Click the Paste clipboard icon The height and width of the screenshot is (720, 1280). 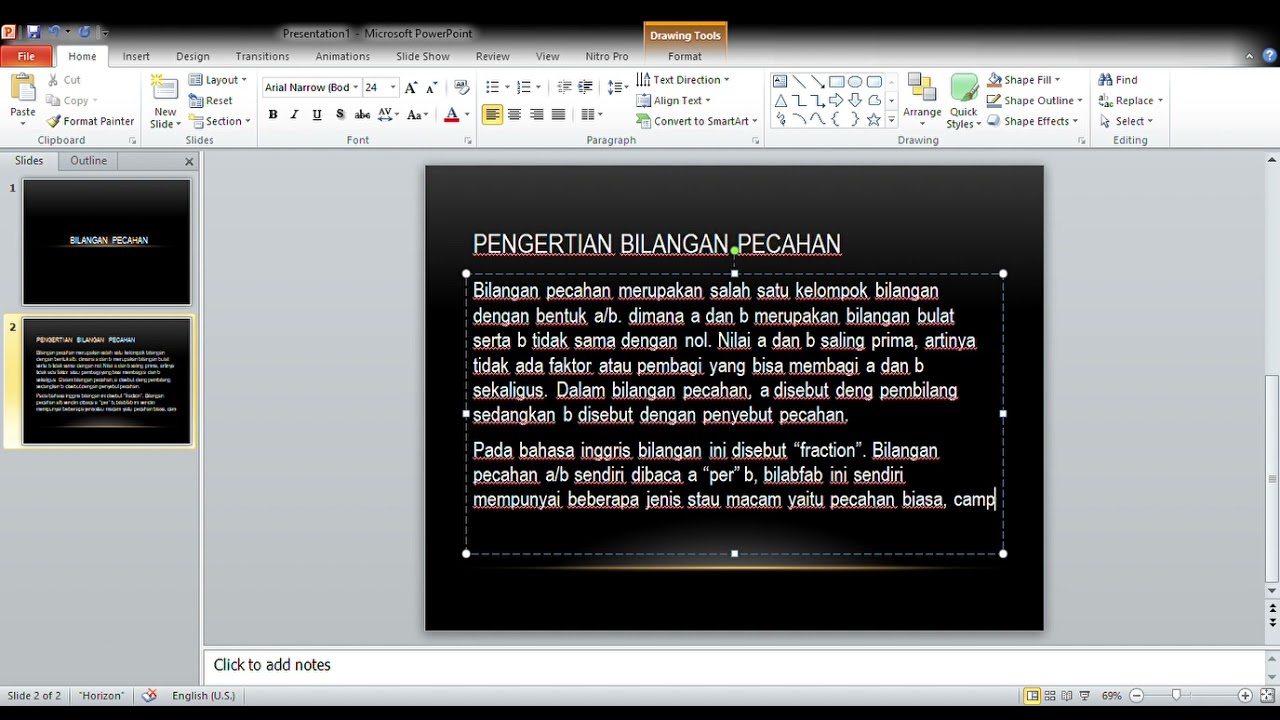click(x=23, y=89)
